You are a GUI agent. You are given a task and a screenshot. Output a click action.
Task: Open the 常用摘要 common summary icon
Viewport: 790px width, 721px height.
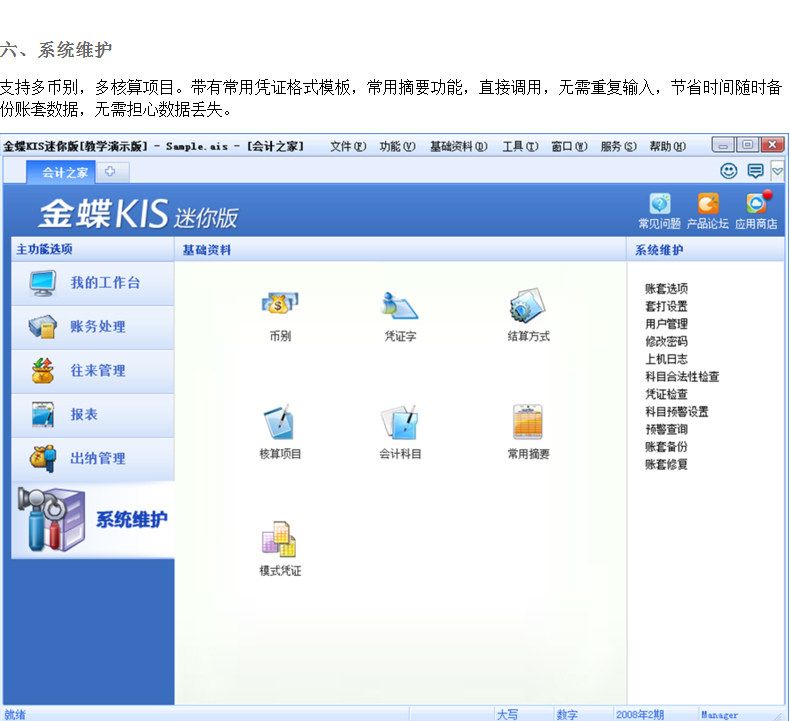(x=528, y=422)
